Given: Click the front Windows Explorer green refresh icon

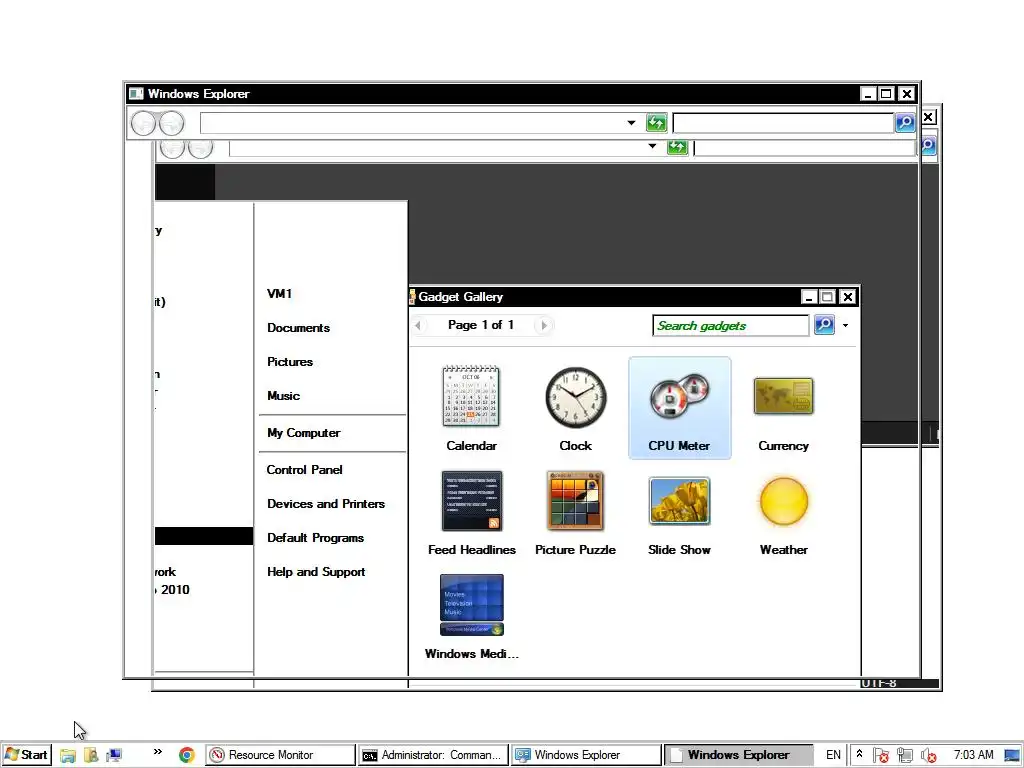Looking at the screenshot, I should 656,122.
